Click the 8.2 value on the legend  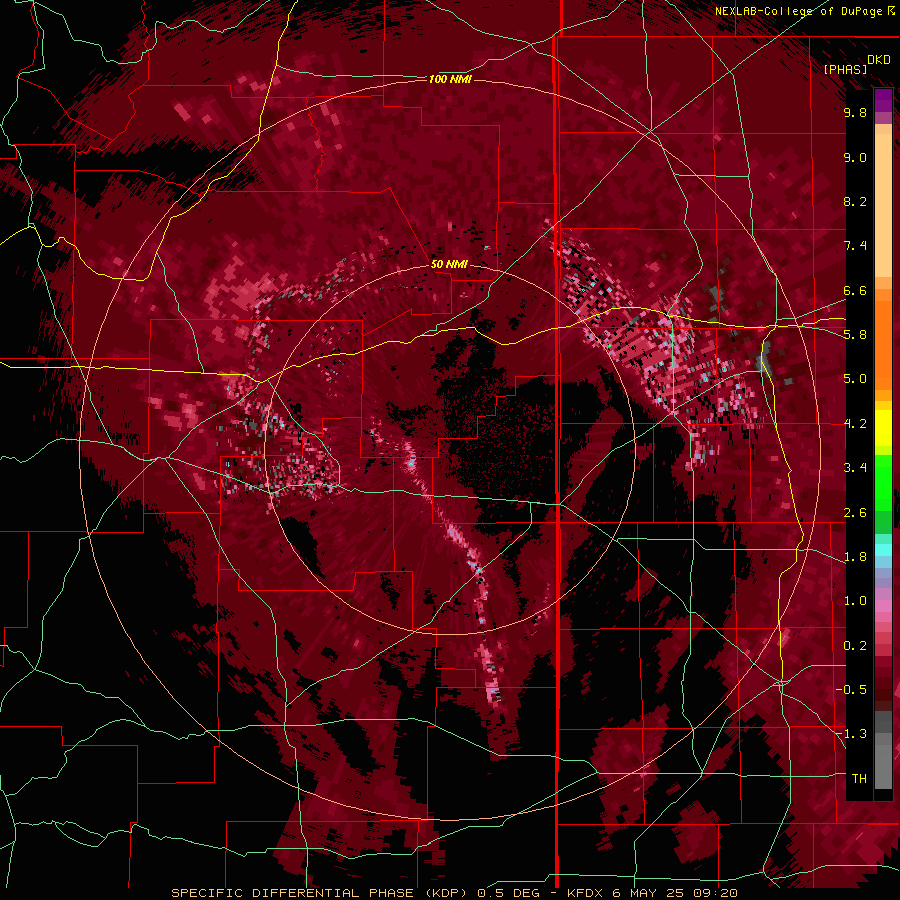click(855, 202)
